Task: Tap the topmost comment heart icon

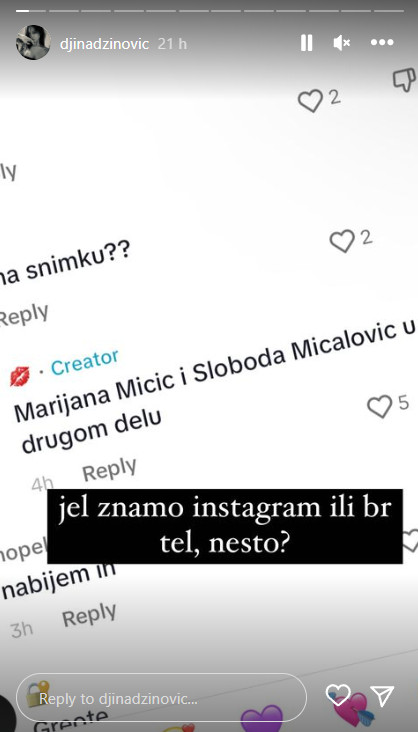Action: pyautogui.click(x=311, y=100)
